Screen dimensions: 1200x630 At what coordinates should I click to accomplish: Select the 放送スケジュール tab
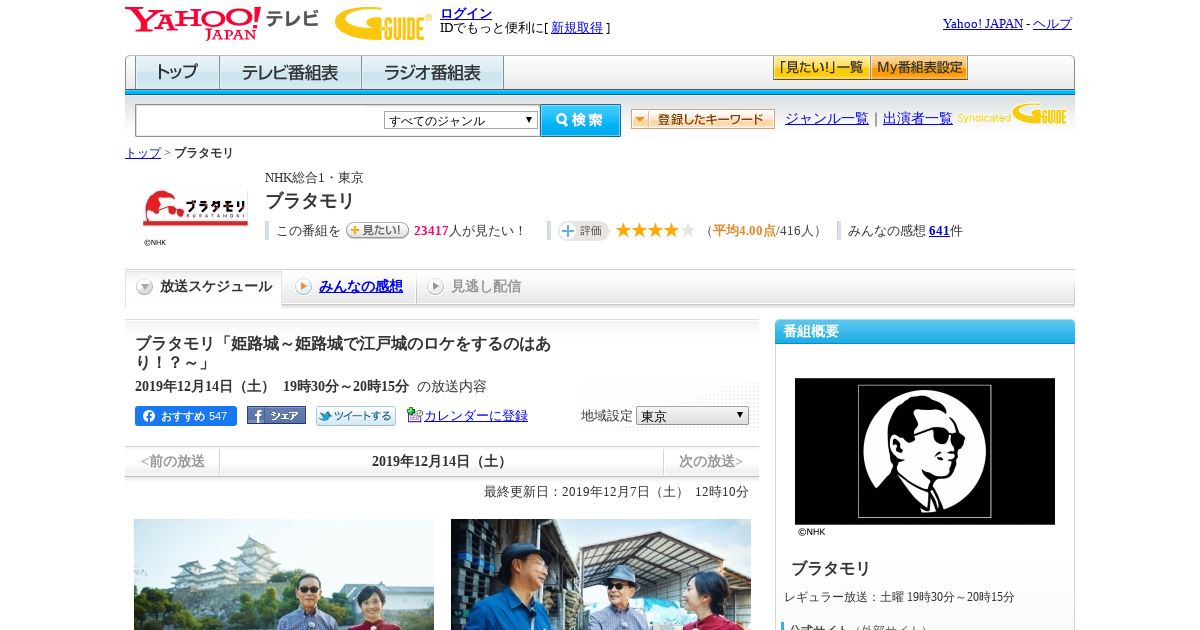[203, 287]
